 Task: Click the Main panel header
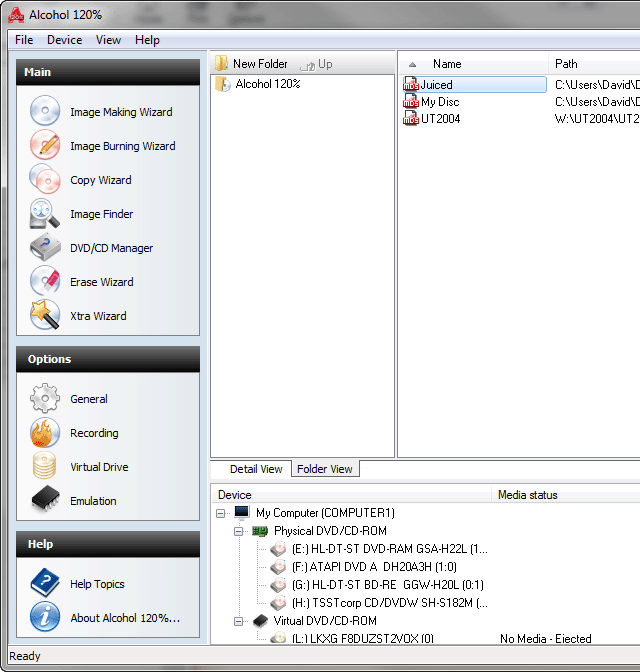coord(108,72)
